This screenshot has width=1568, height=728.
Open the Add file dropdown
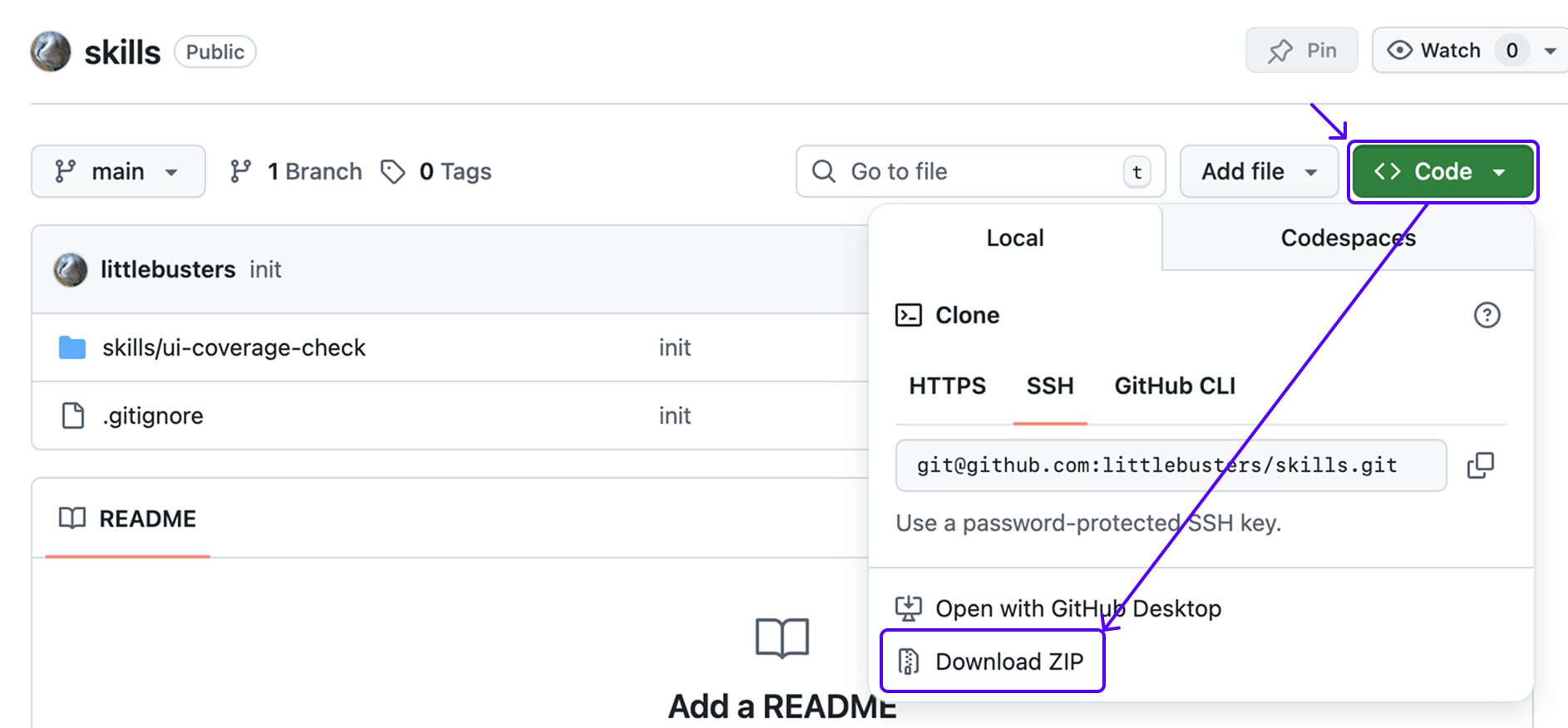pyautogui.click(x=1259, y=171)
